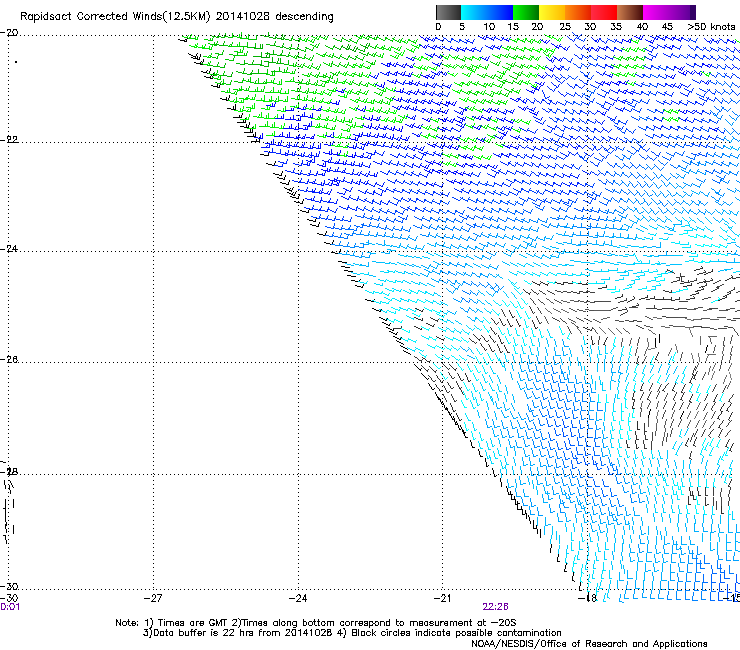
Task: Click the NOAA/NESDIS credit line
Action: coord(589,644)
